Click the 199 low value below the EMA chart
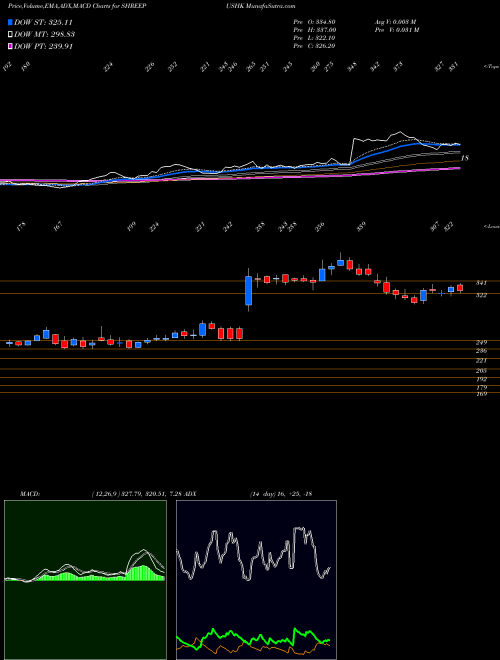This screenshot has height=660, width=500. 132,227
